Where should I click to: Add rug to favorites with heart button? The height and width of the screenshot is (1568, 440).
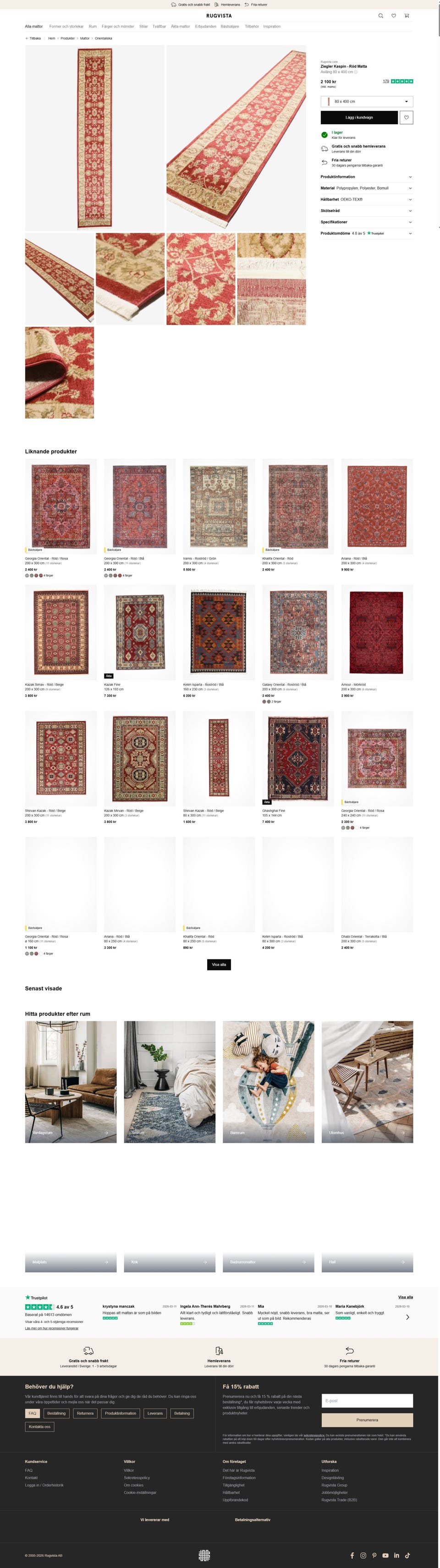(407, 117)
